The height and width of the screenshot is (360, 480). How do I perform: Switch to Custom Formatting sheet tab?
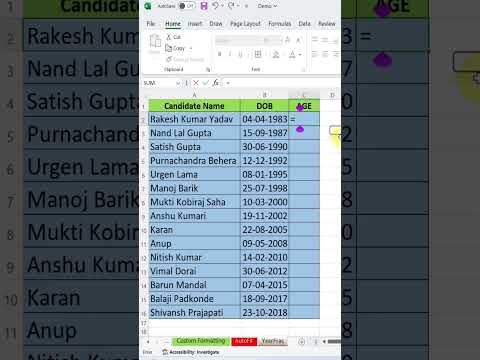pyautogui.click(x=201, y=341)
